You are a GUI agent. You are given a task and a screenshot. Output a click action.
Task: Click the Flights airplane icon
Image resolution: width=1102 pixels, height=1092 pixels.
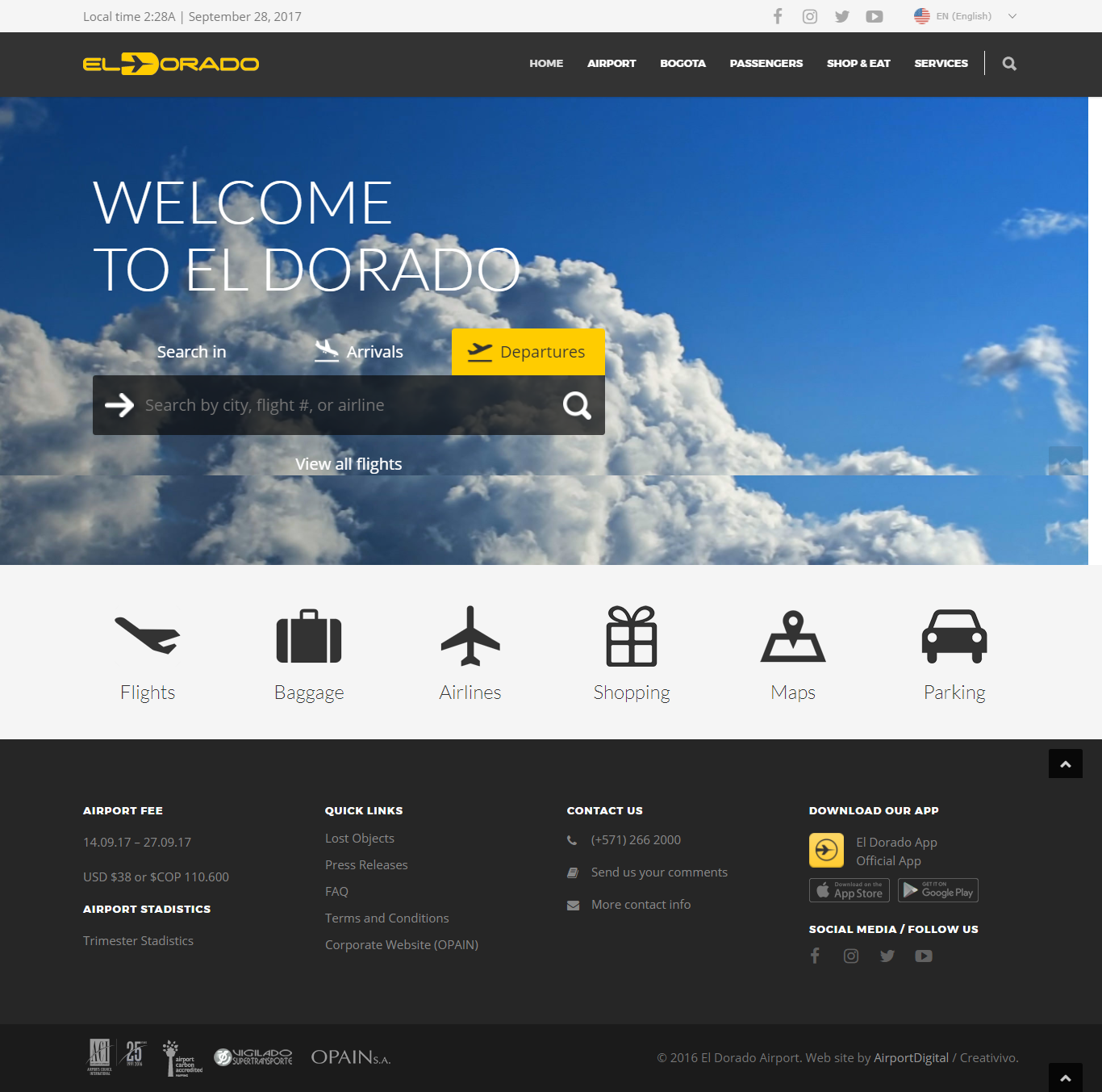[x=148, y=635]
